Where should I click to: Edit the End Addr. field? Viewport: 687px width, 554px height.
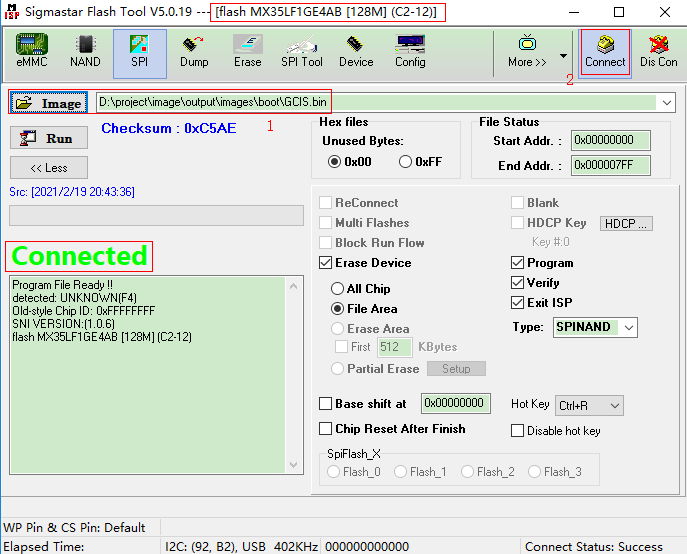(x=610, y=165)
